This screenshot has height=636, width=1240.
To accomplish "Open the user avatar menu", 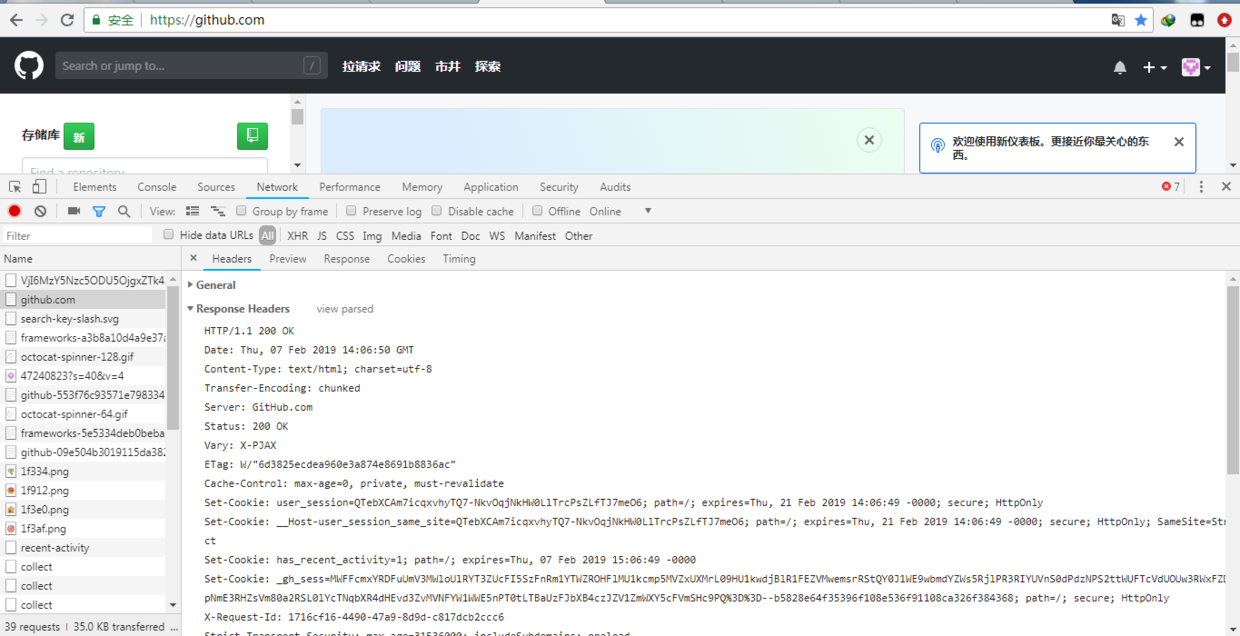I will (x=1196, y=67).
